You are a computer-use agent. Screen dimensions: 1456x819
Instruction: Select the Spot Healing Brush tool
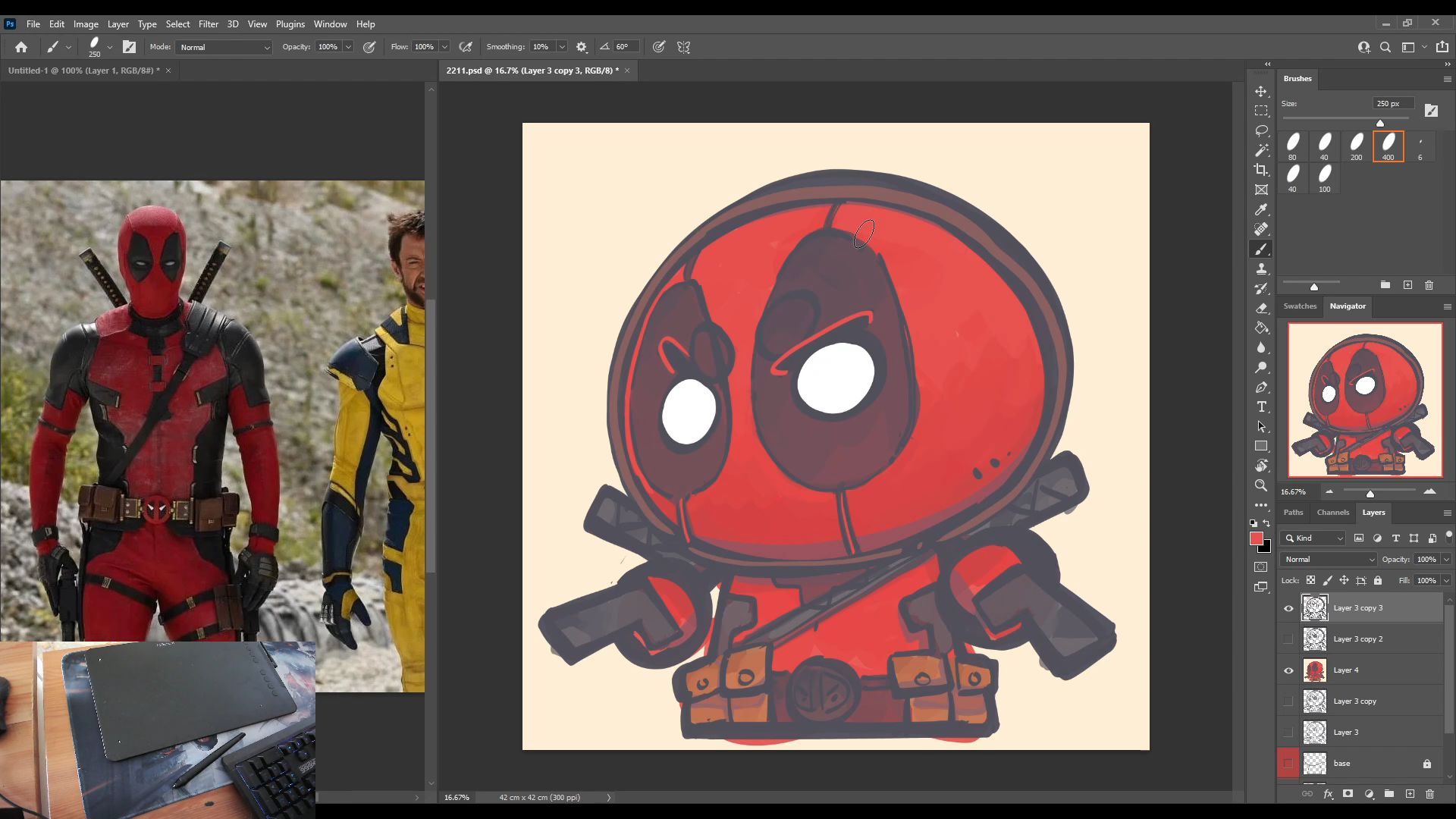1261,229
